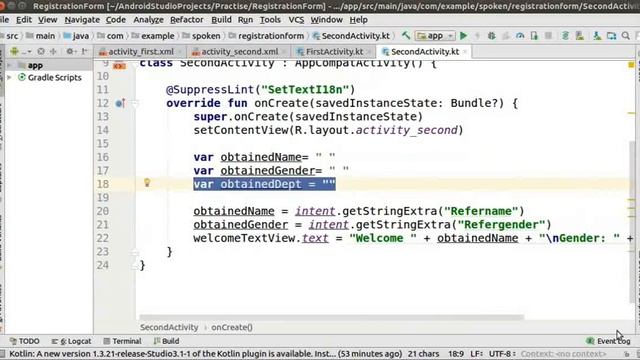Open the Code menu
This screenshot has height=360, width=640.
coord(116,20)
